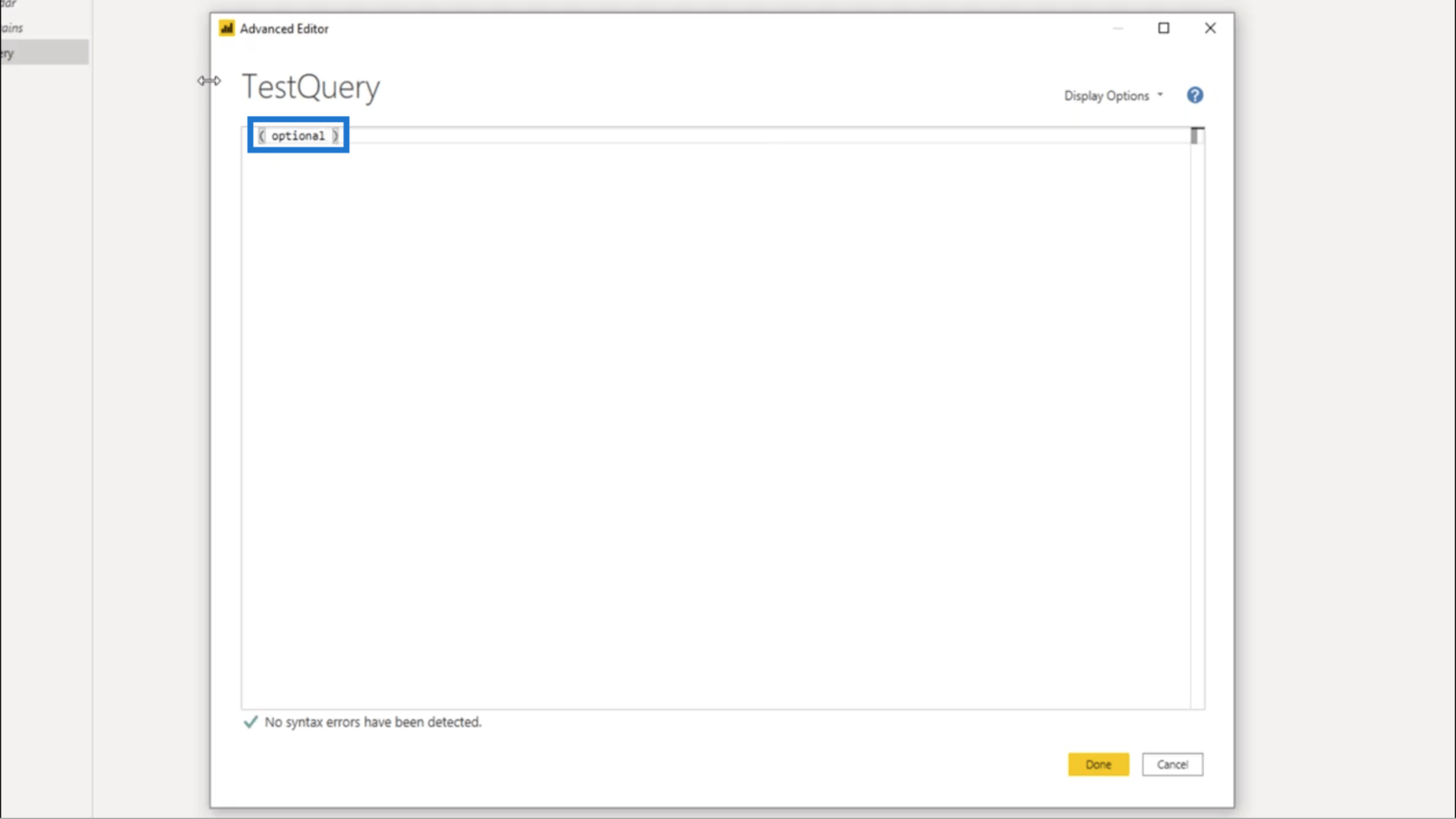Cancel the query edits
Image resolution: width=1456 pixels, height=819 pixels.
coord(1172,764)
